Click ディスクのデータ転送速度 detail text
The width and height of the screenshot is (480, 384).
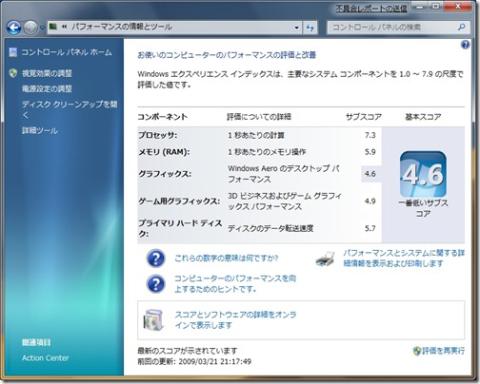271,228
